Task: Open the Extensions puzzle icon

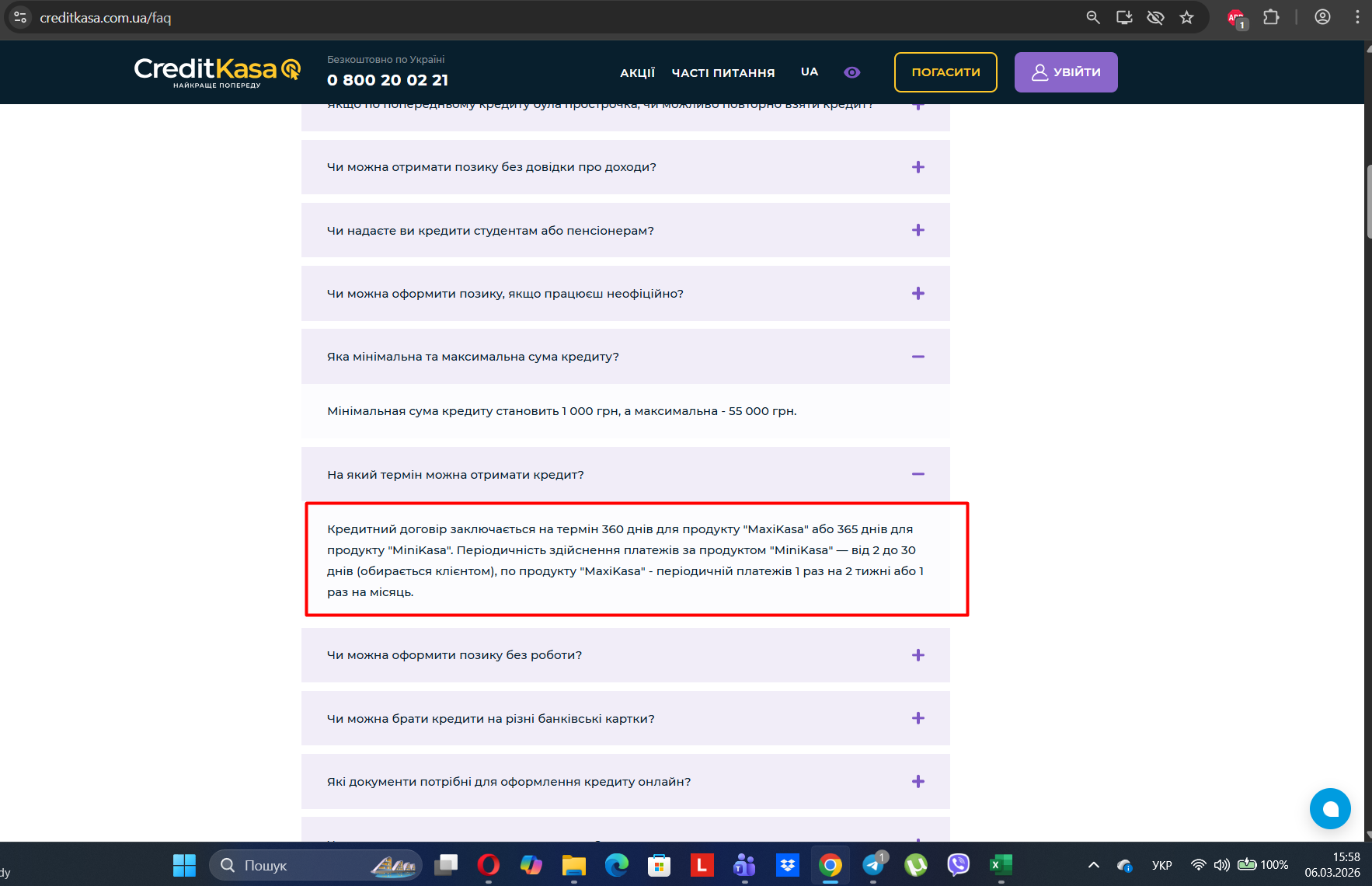Action: click(1271, 17)
